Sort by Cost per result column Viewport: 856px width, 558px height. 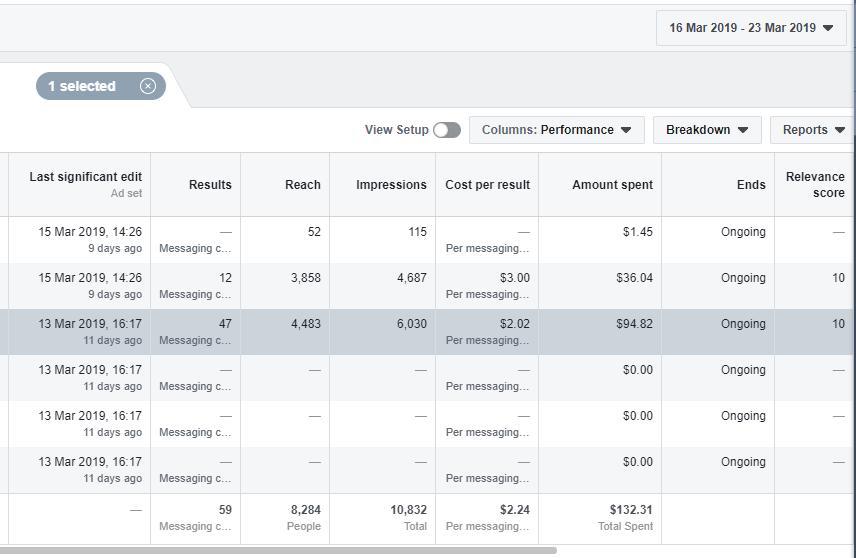tap(487, 185)
